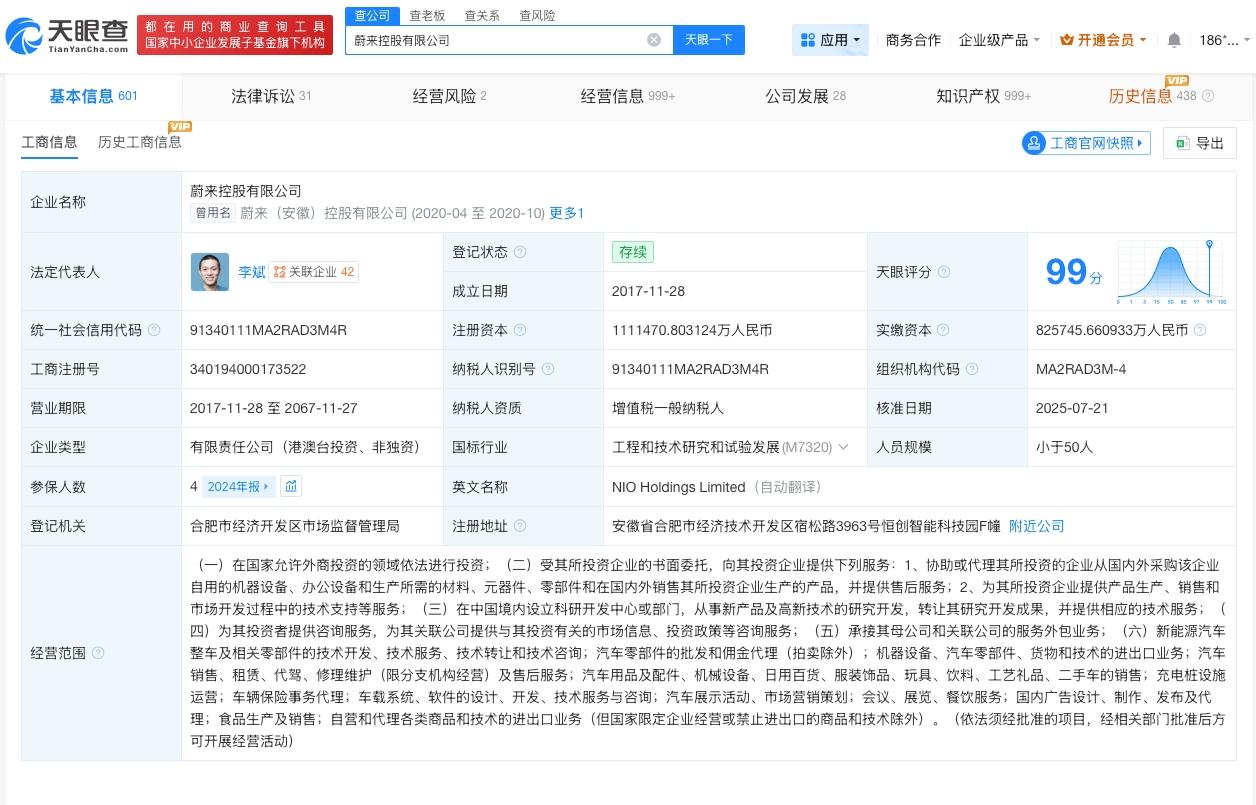1256x805 pixels.
Task: Switch to the 查关系 search tab
Action: (482, 15)
